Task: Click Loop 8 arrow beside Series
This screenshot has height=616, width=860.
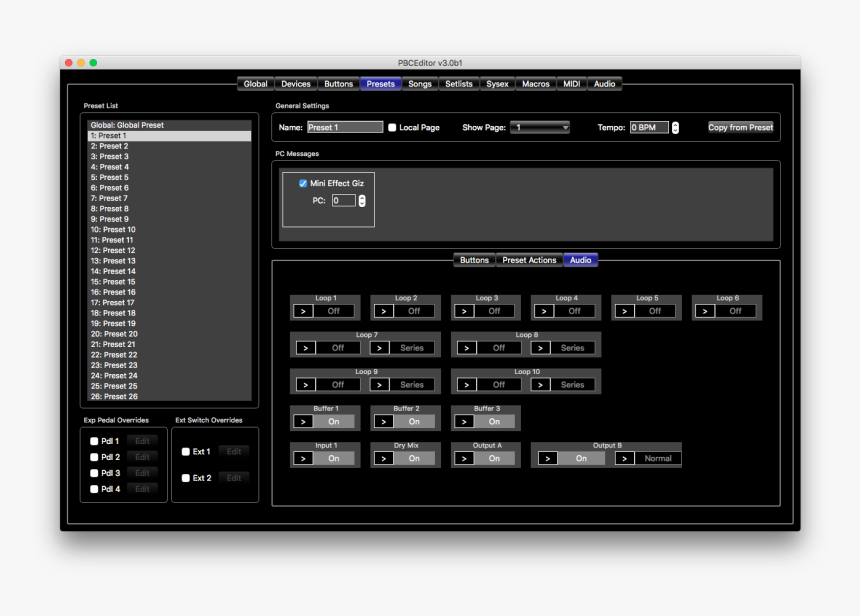Action: 540,348
